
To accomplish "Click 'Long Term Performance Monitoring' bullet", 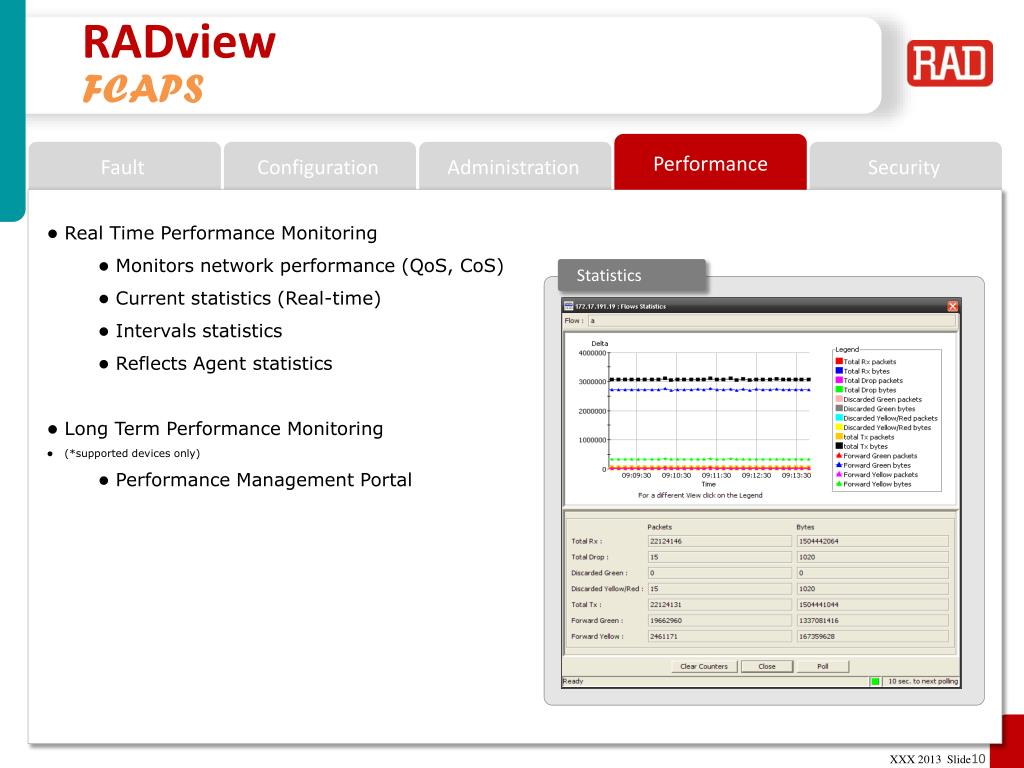I will 224,429.
